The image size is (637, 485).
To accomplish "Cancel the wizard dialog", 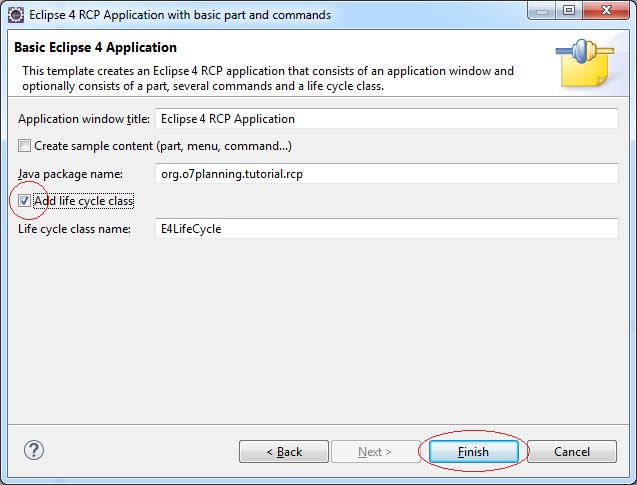I will point(572,452).
